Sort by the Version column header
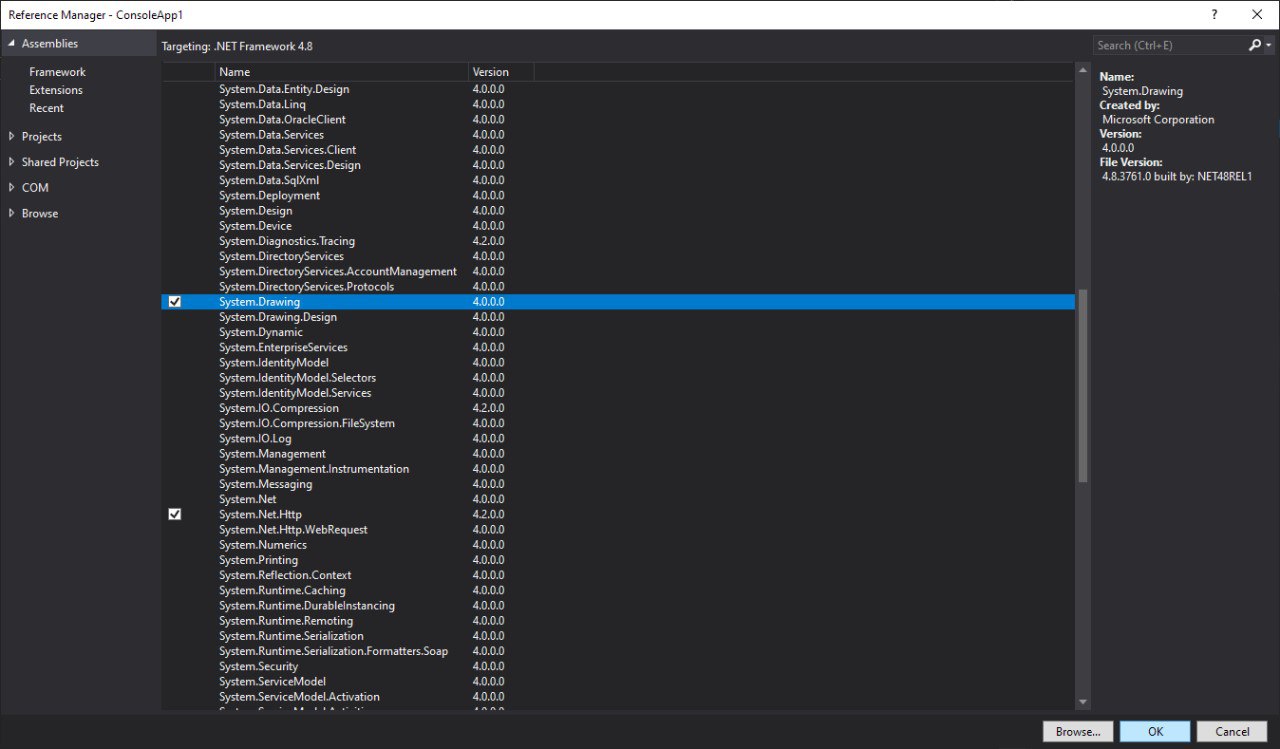1280x749 pixels. tap(501, 72)
